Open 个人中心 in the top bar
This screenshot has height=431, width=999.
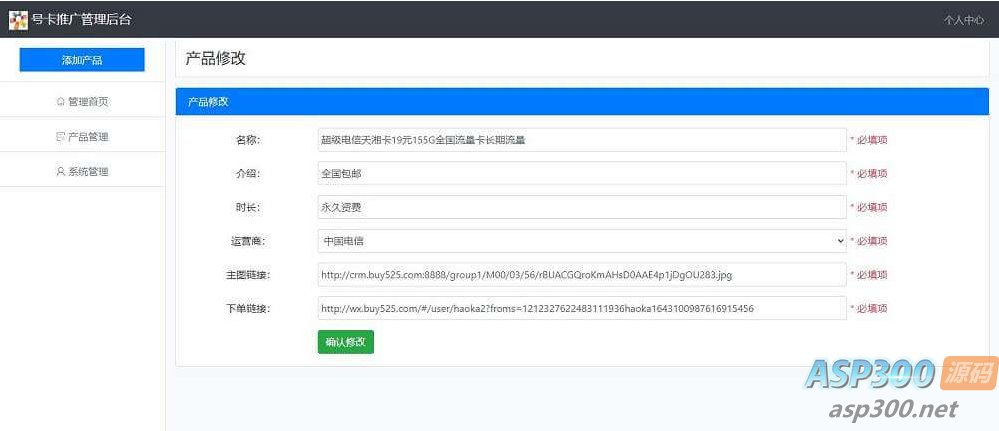[x=963, y=20]
